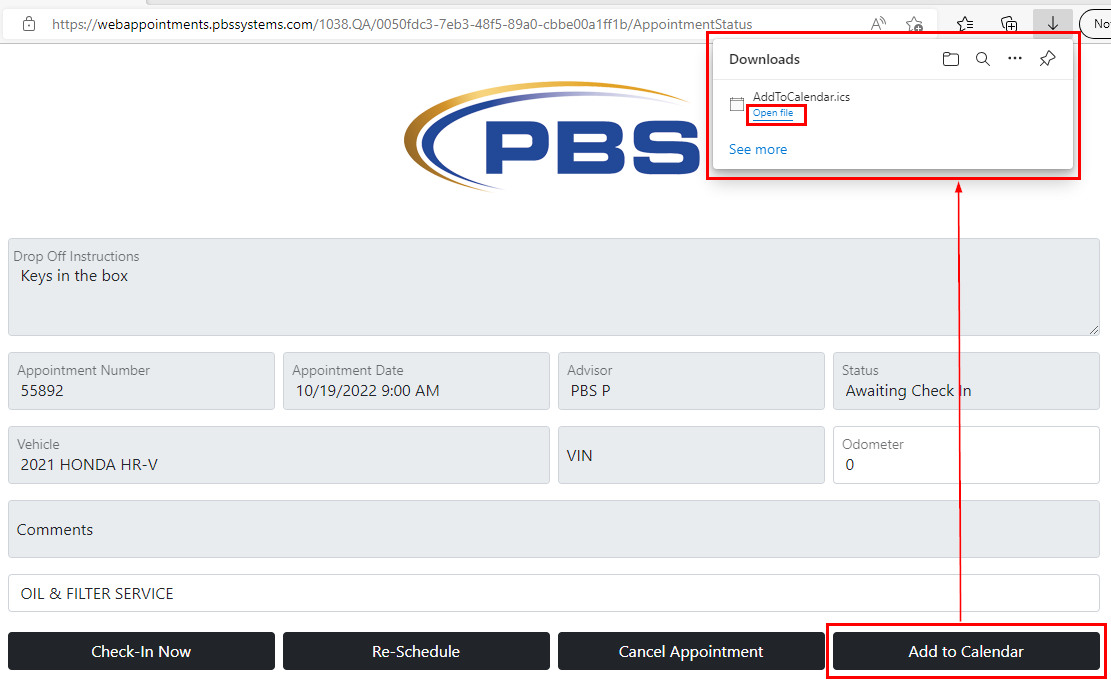Image resolution: width=1111 pixels, height=684 pixels.
Task: Click Add to Calendar button
Action: click(966, 651)
